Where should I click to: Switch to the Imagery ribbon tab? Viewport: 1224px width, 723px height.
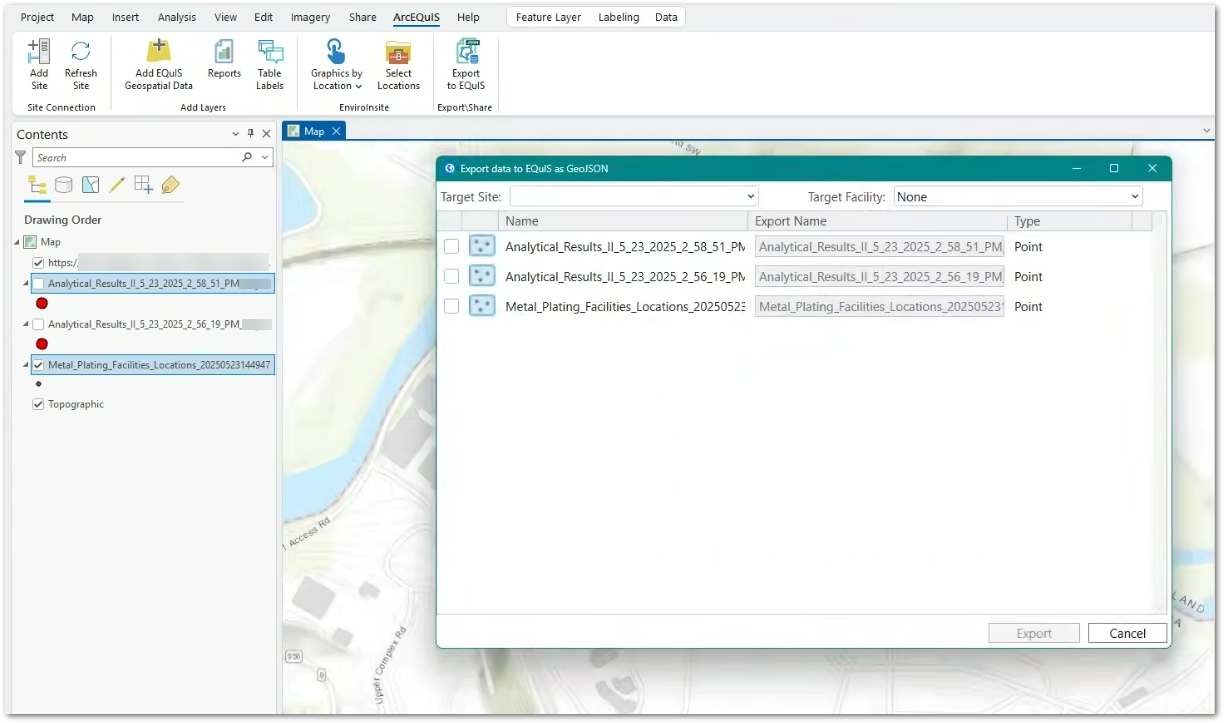point(310,17)
